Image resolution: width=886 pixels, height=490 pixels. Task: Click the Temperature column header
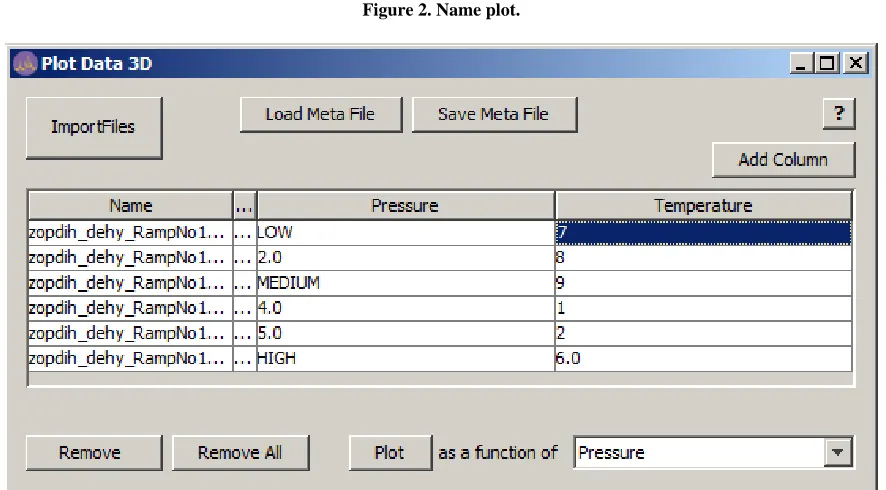(x=703, y=206)
